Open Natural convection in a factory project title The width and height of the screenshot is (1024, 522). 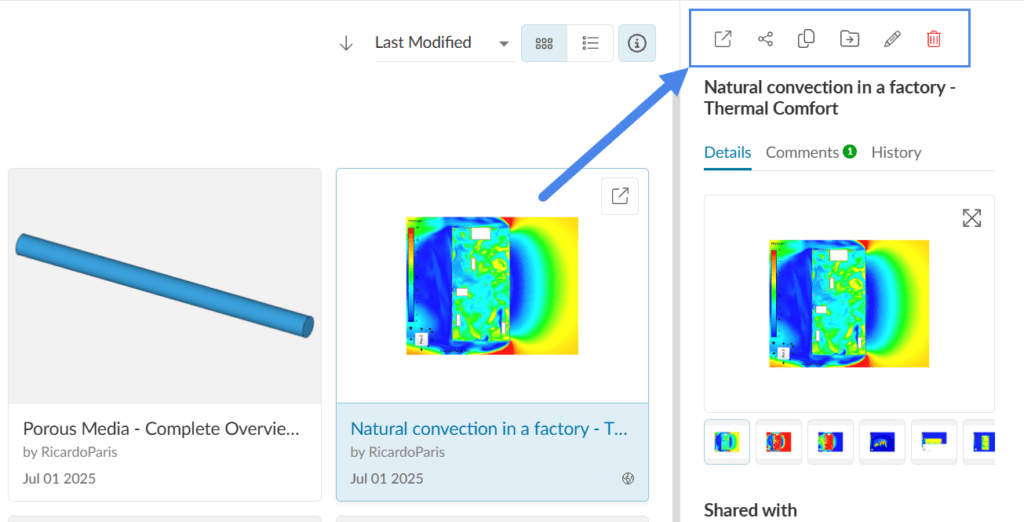click(489, 428)
